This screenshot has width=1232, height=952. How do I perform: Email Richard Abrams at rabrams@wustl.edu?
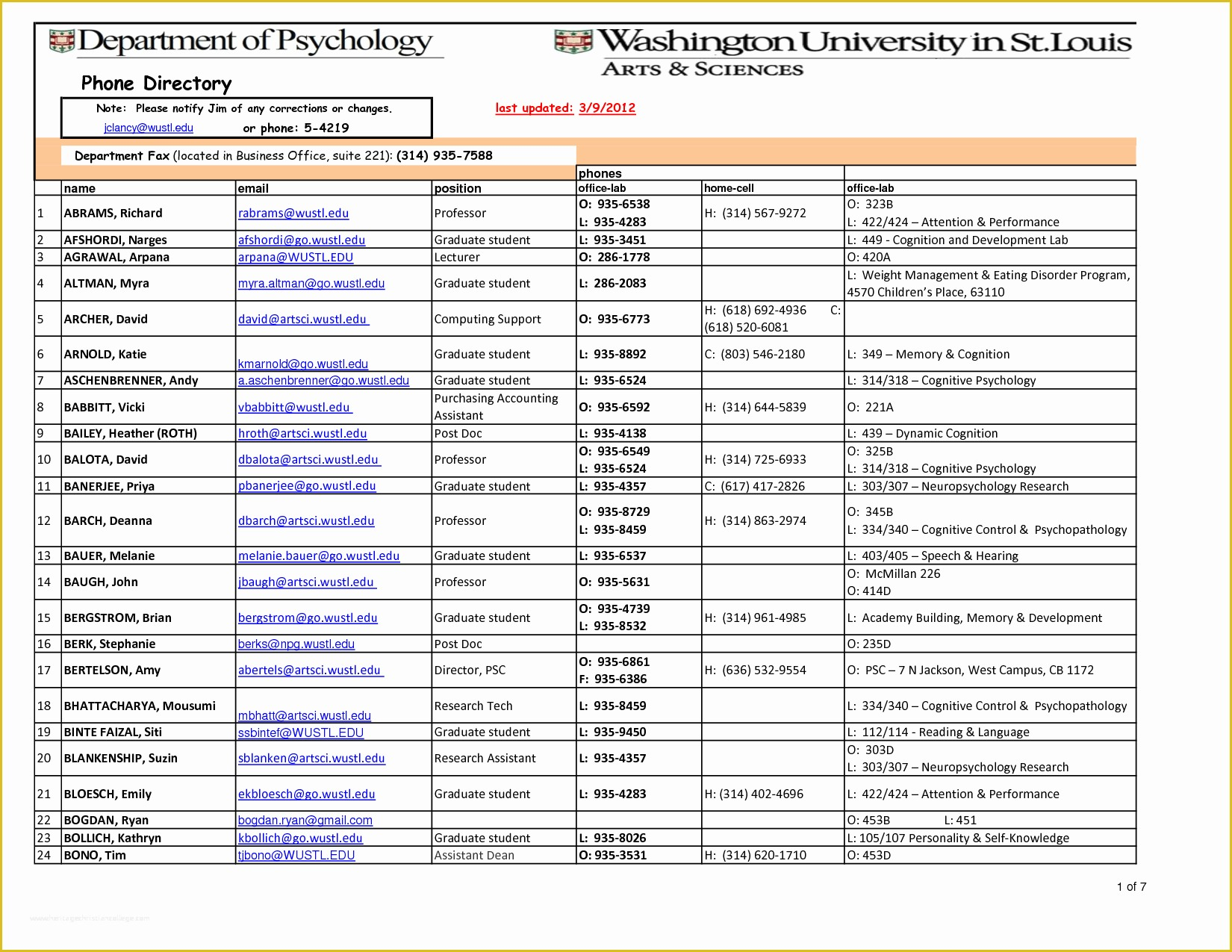coord(293,213)
